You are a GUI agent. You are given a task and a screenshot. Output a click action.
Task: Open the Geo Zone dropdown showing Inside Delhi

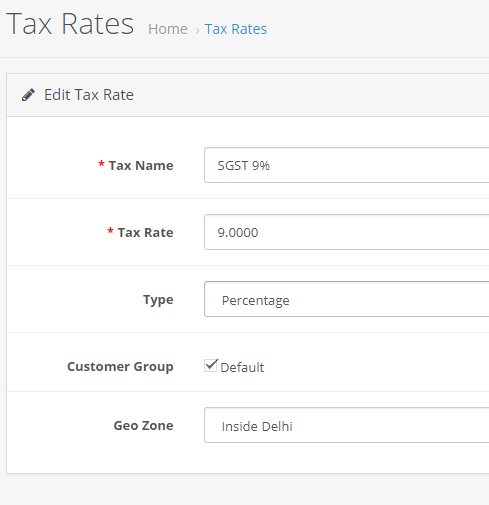pos(346,425)
